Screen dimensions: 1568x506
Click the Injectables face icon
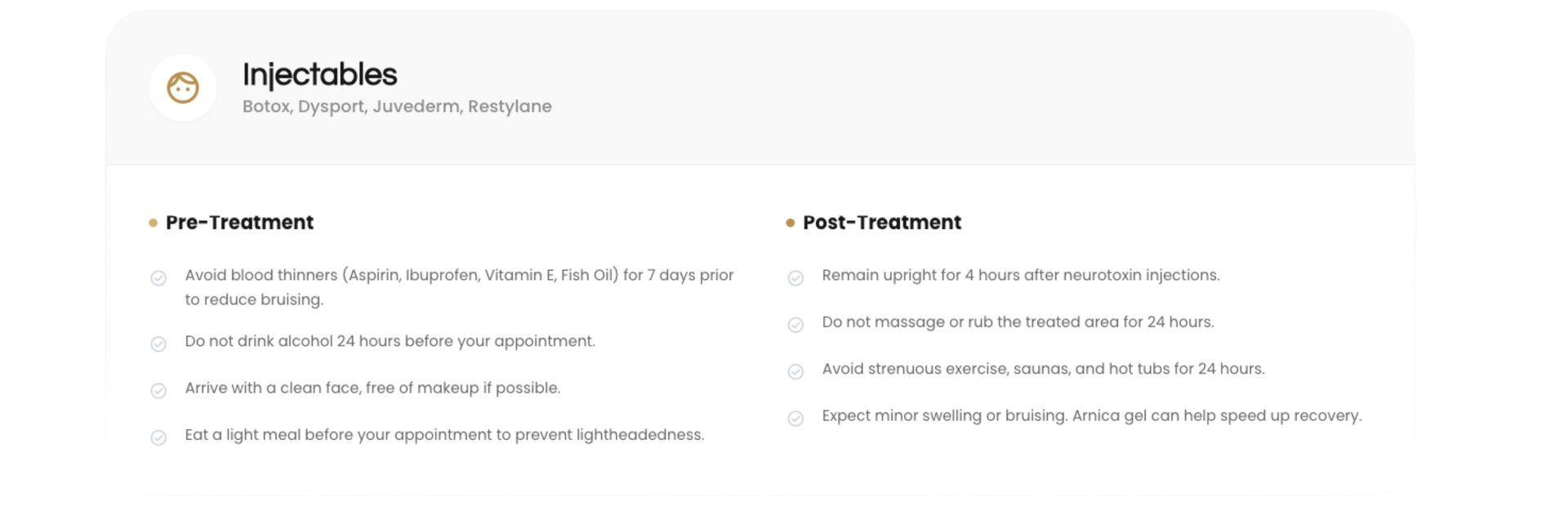[183, 88]
